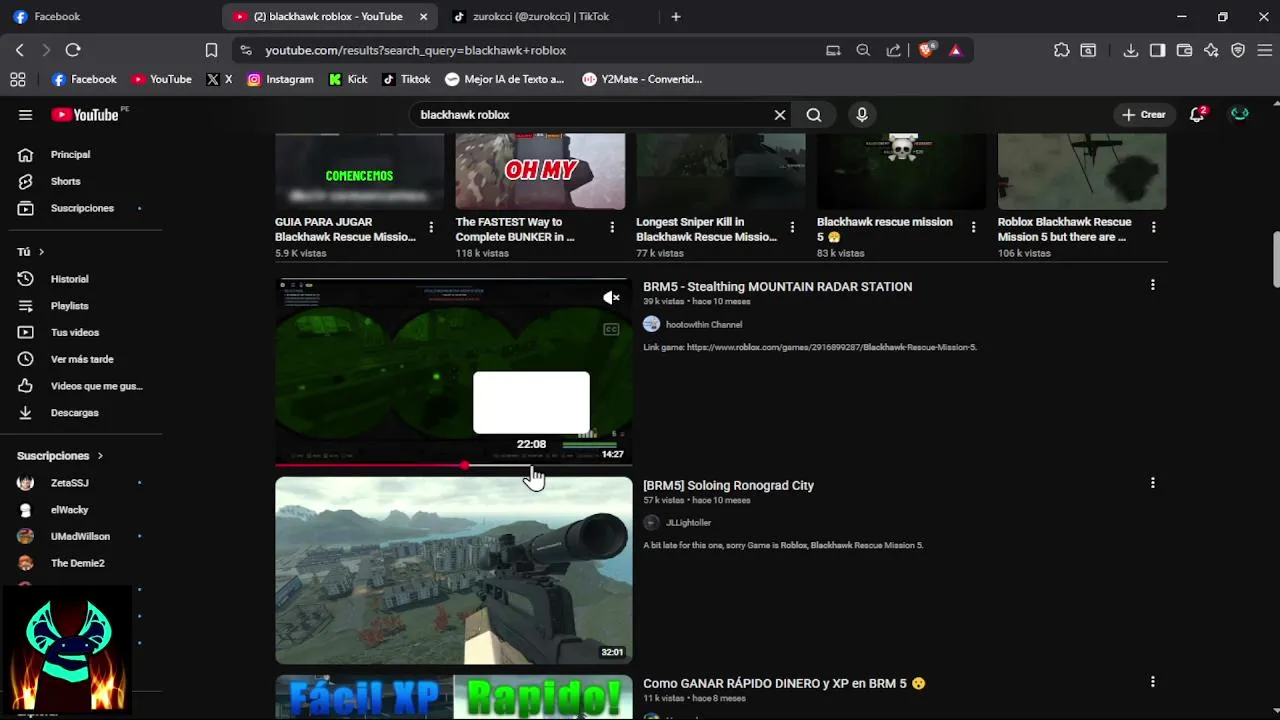Click the magnifier search button

click(x=814, y=115)
